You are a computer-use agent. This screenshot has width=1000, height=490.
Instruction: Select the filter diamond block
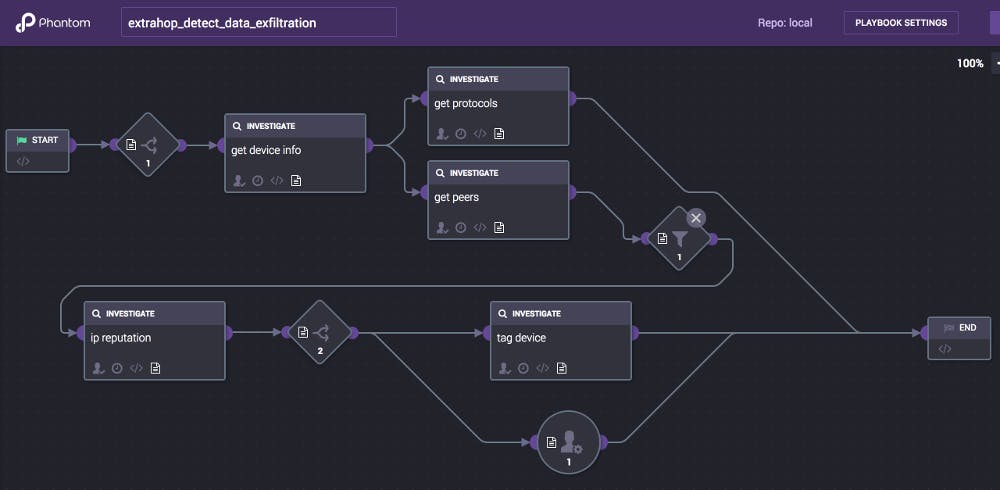point(679,239)
